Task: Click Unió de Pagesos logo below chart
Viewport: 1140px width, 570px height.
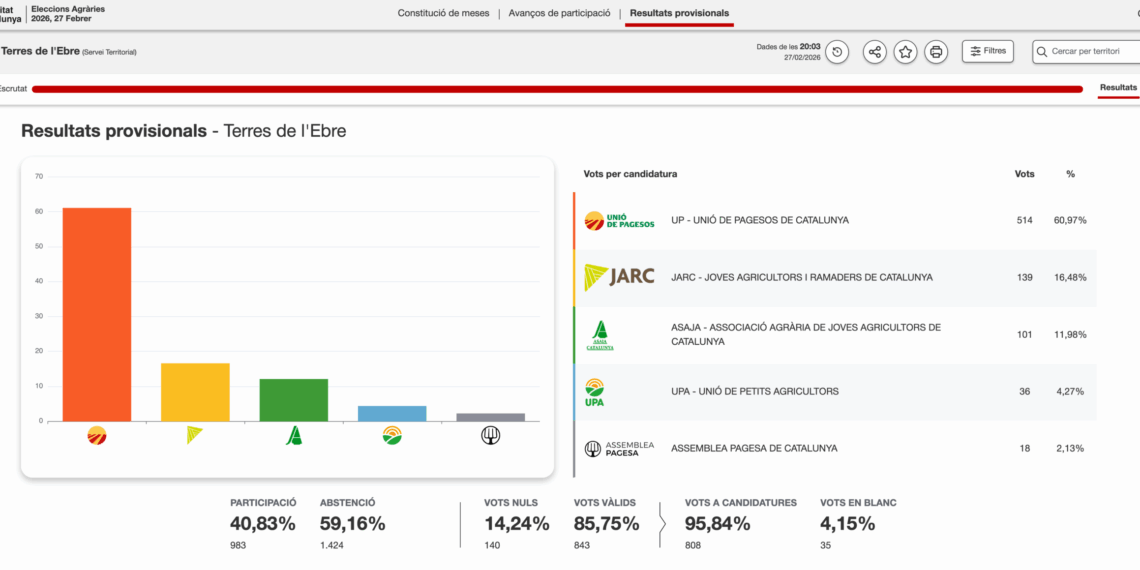Action: click(x=97, y=435)
